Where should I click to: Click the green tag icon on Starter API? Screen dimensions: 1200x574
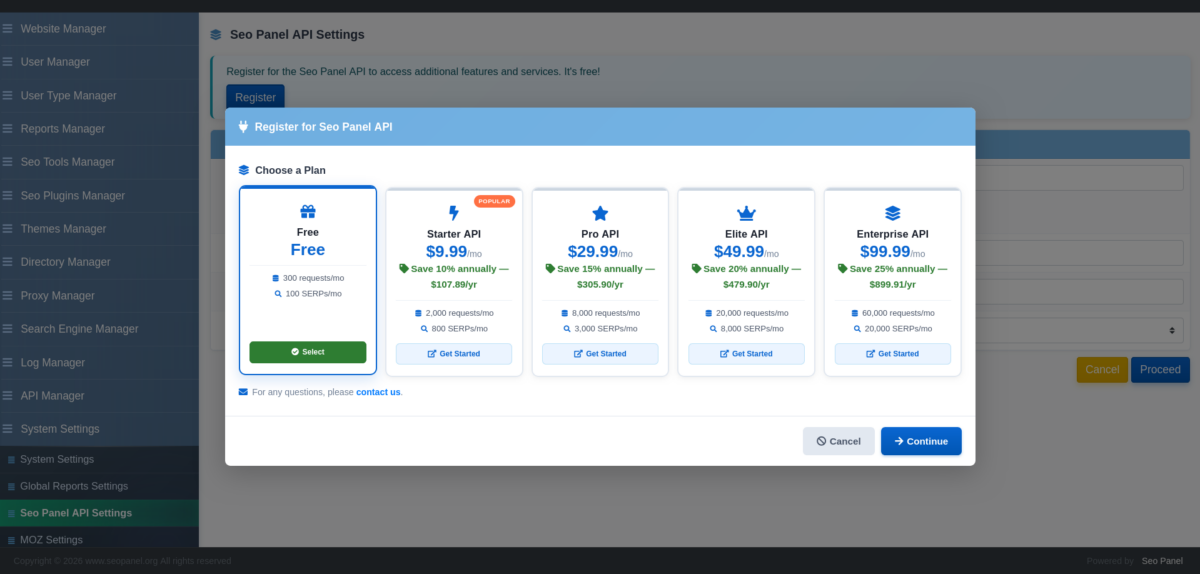click(404, 269)
